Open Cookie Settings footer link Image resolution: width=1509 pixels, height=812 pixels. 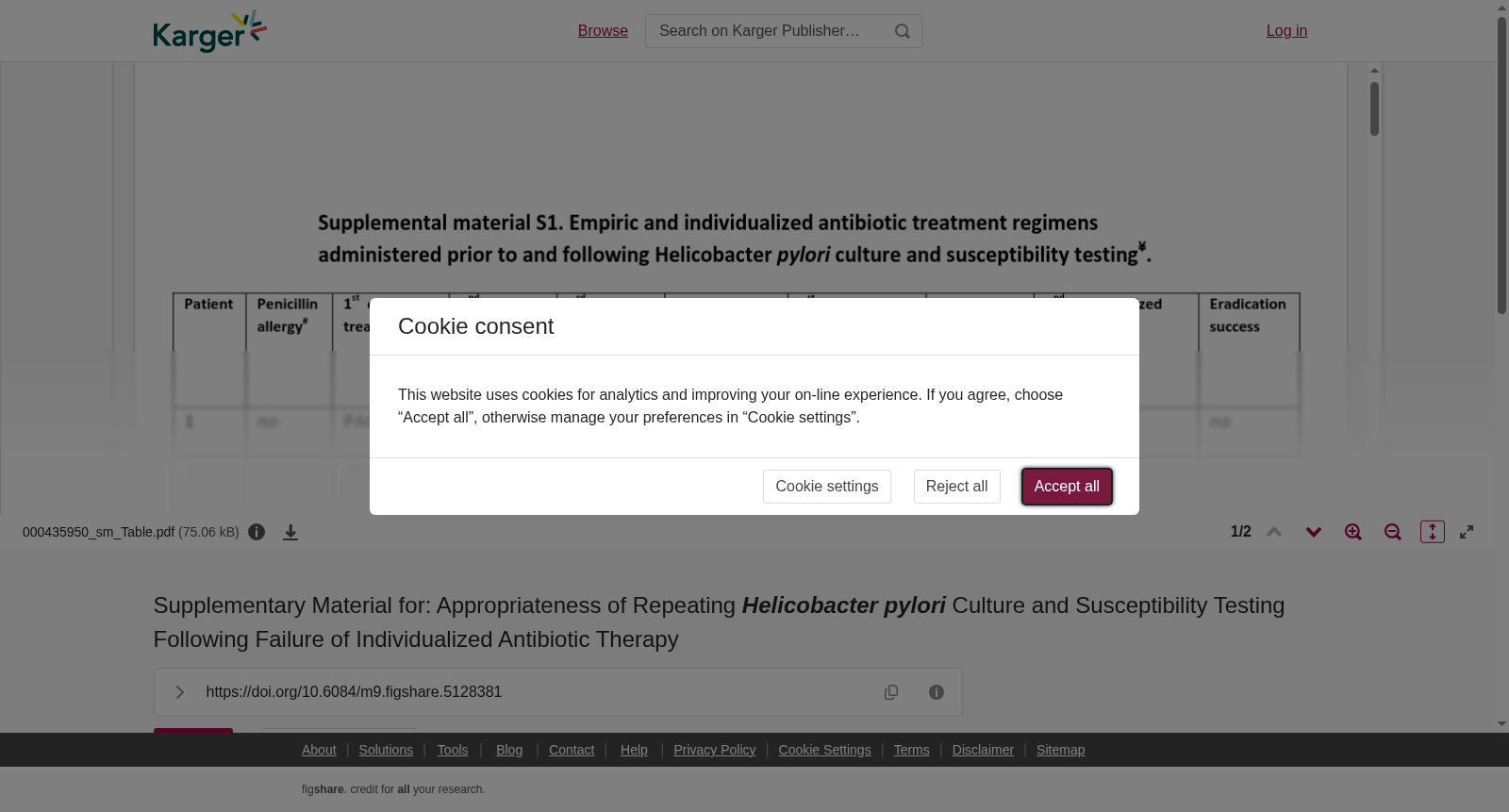pos(824,750)
